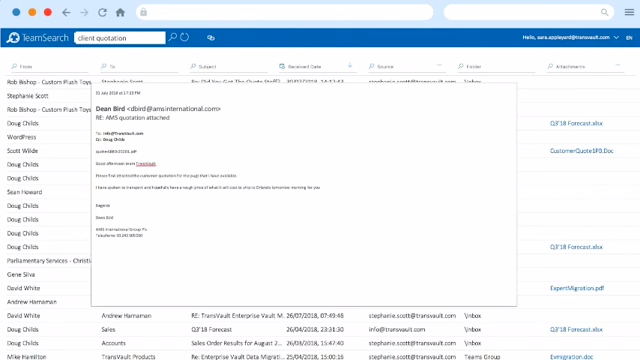
Task: Click recipient Andrew Hamaman in the To column
Action: pos(127,316)
